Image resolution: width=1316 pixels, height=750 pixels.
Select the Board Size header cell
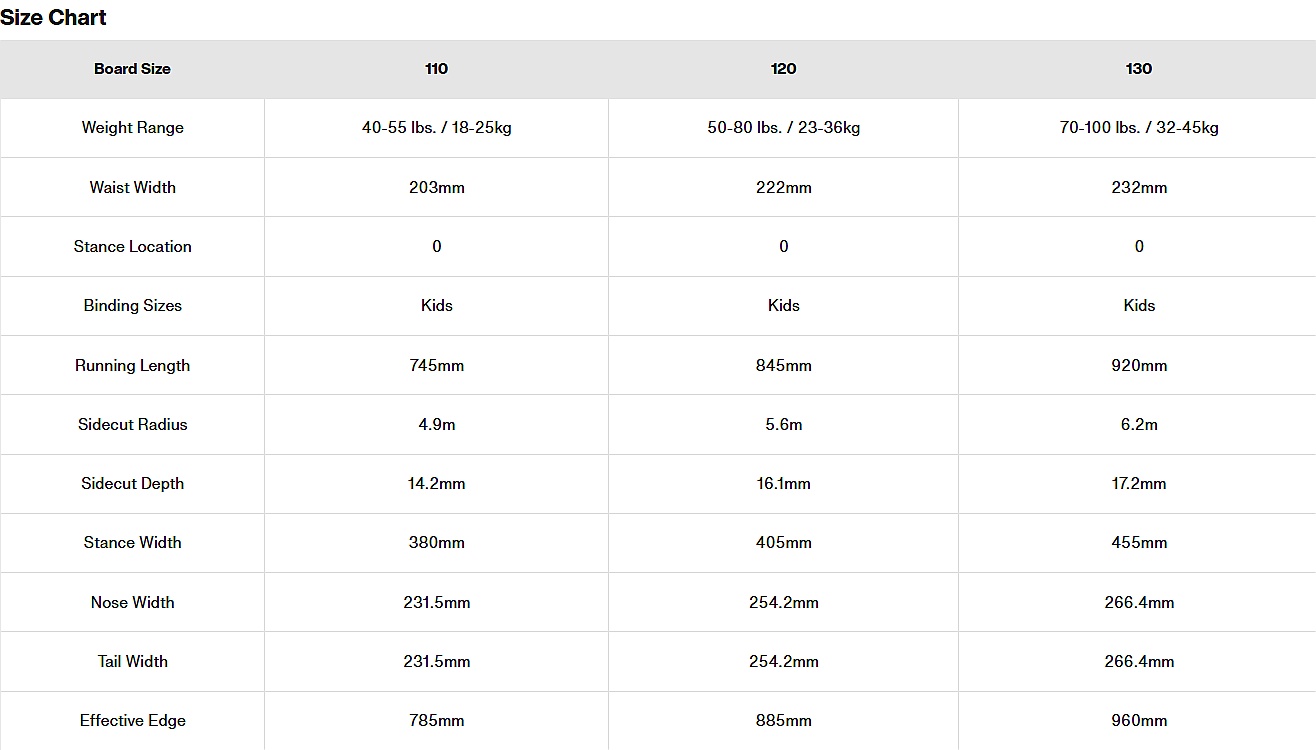[132, 69]
